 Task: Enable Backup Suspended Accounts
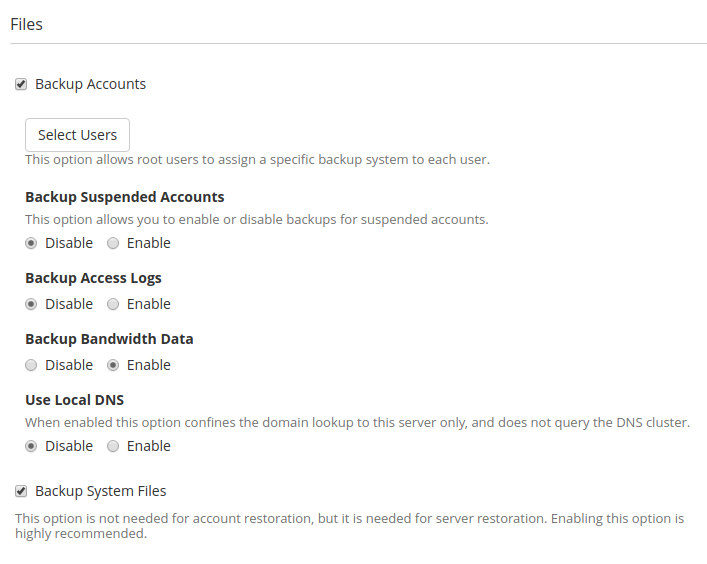click(113, 243)
